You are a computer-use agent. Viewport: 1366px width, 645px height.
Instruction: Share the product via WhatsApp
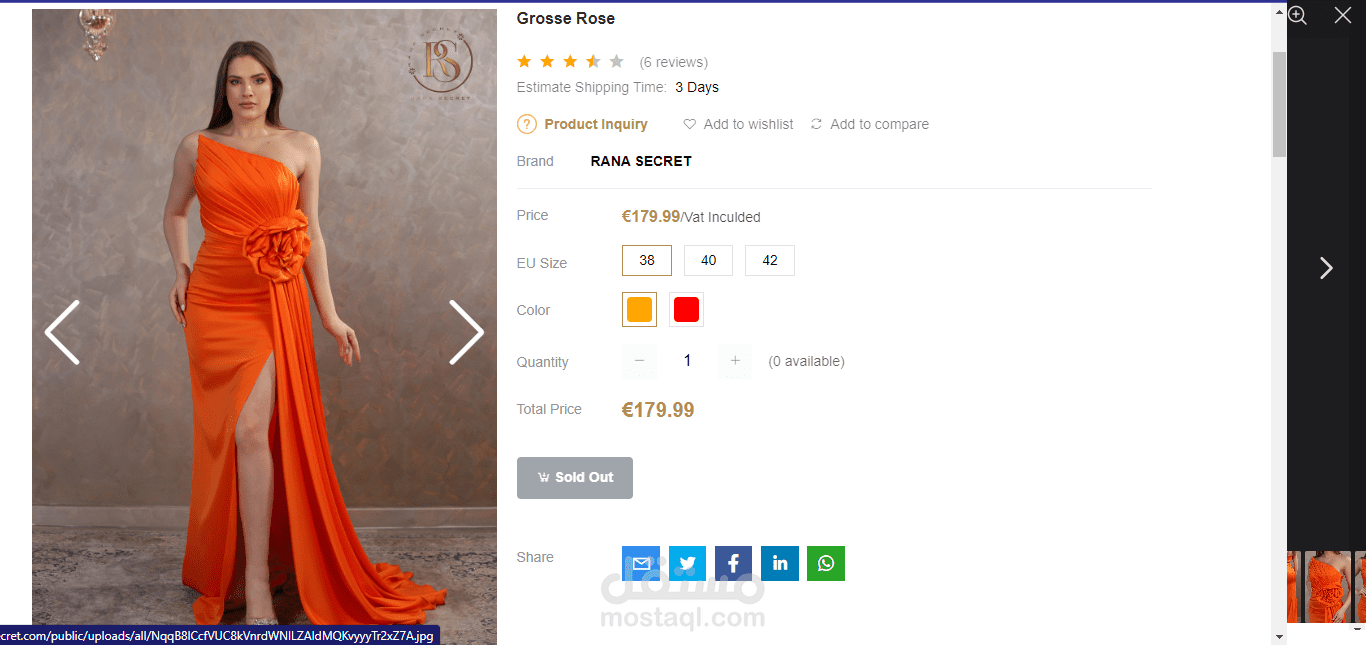(826, 563)
